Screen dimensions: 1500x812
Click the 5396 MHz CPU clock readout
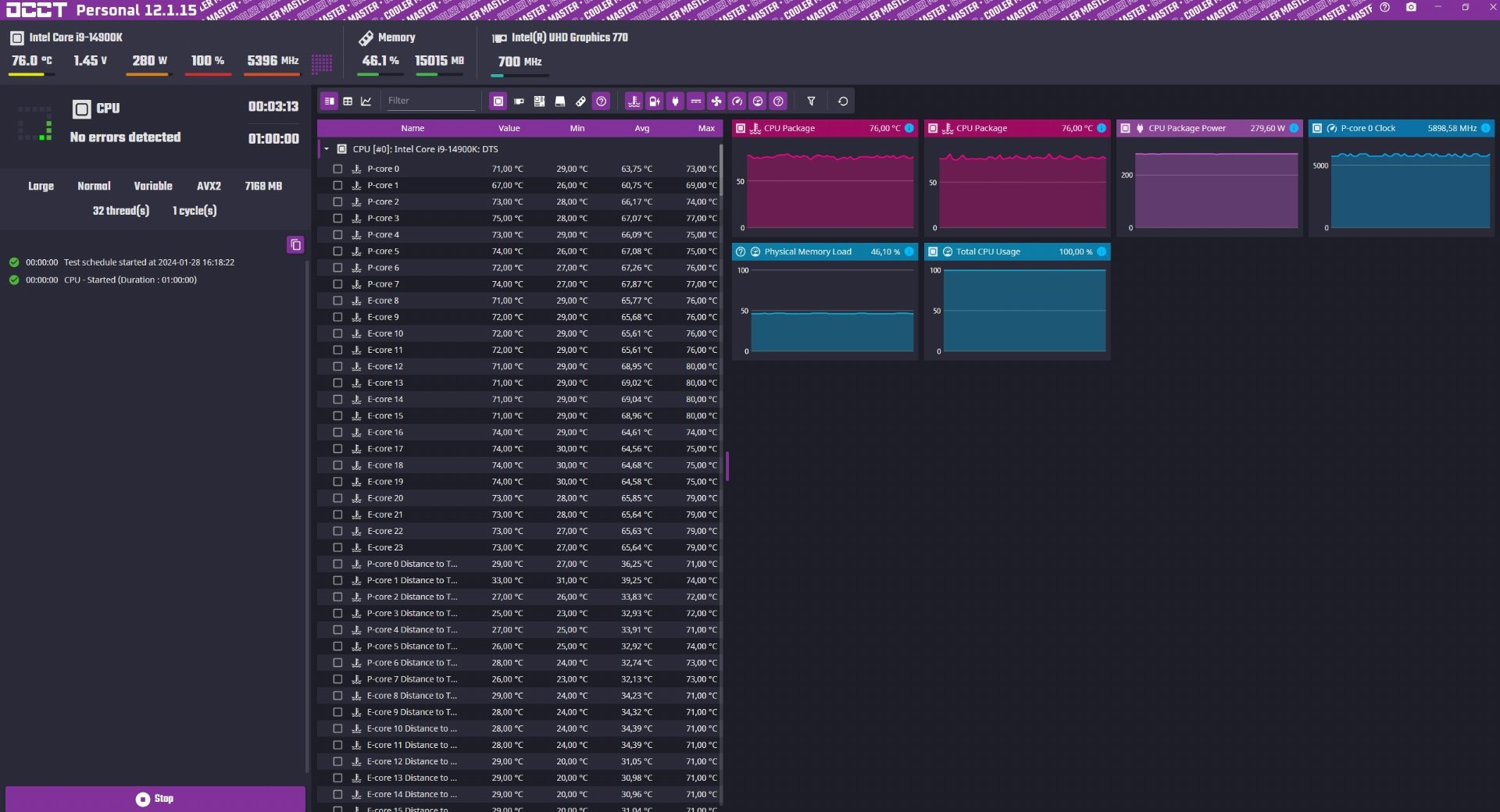click(273, 60)
